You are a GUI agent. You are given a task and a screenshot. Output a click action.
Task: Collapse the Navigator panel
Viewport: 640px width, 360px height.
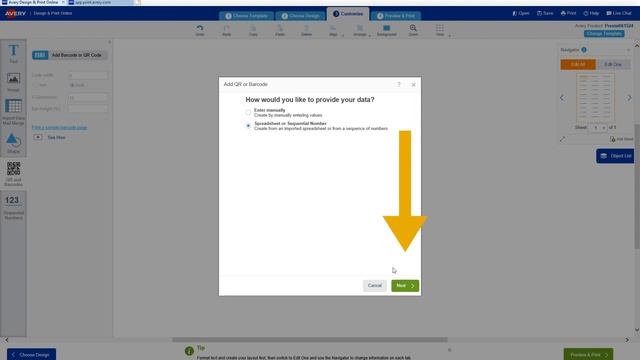click(x=629, y=50)
